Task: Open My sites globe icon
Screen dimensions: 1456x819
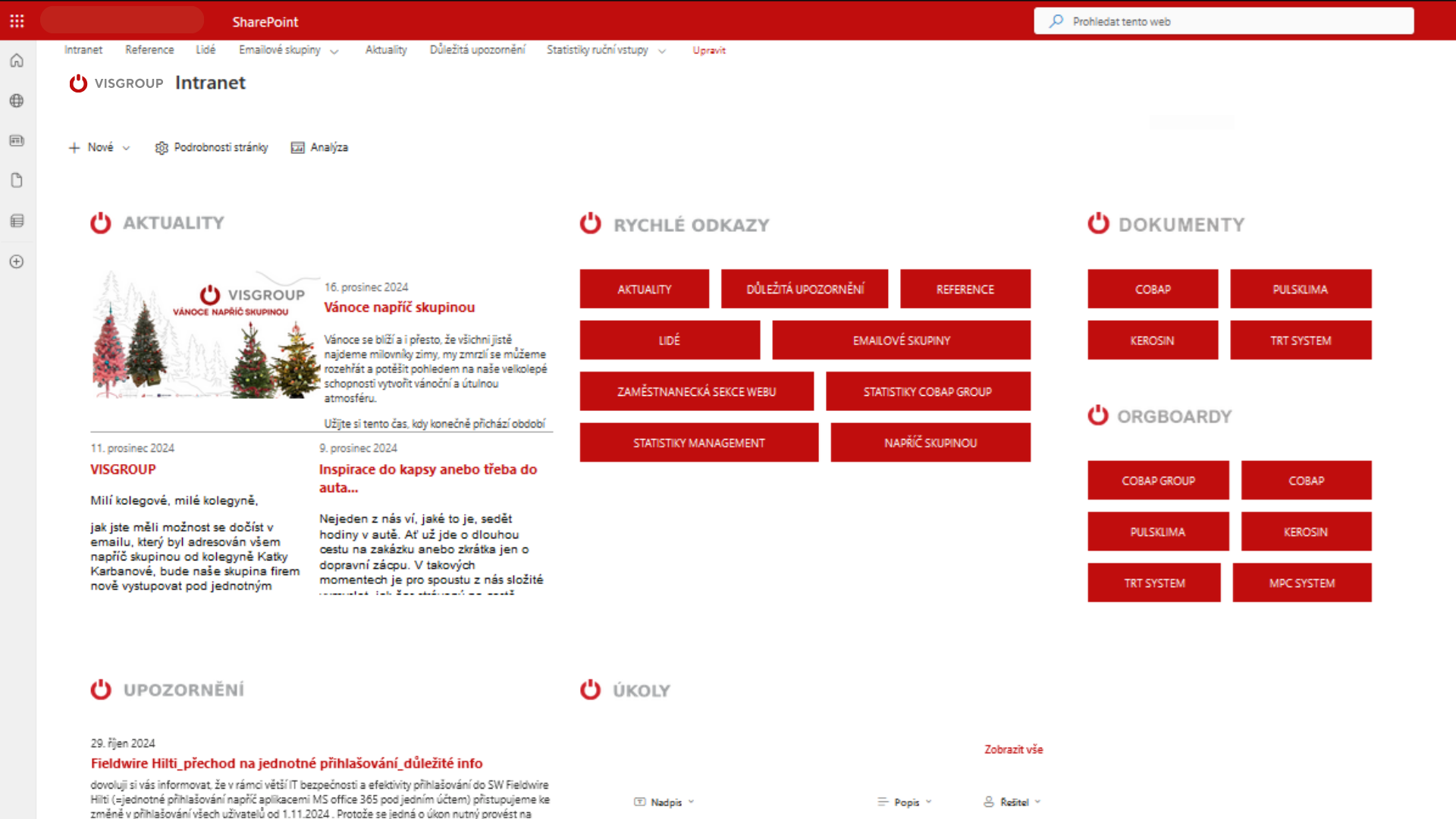Action: pos(17,101)
